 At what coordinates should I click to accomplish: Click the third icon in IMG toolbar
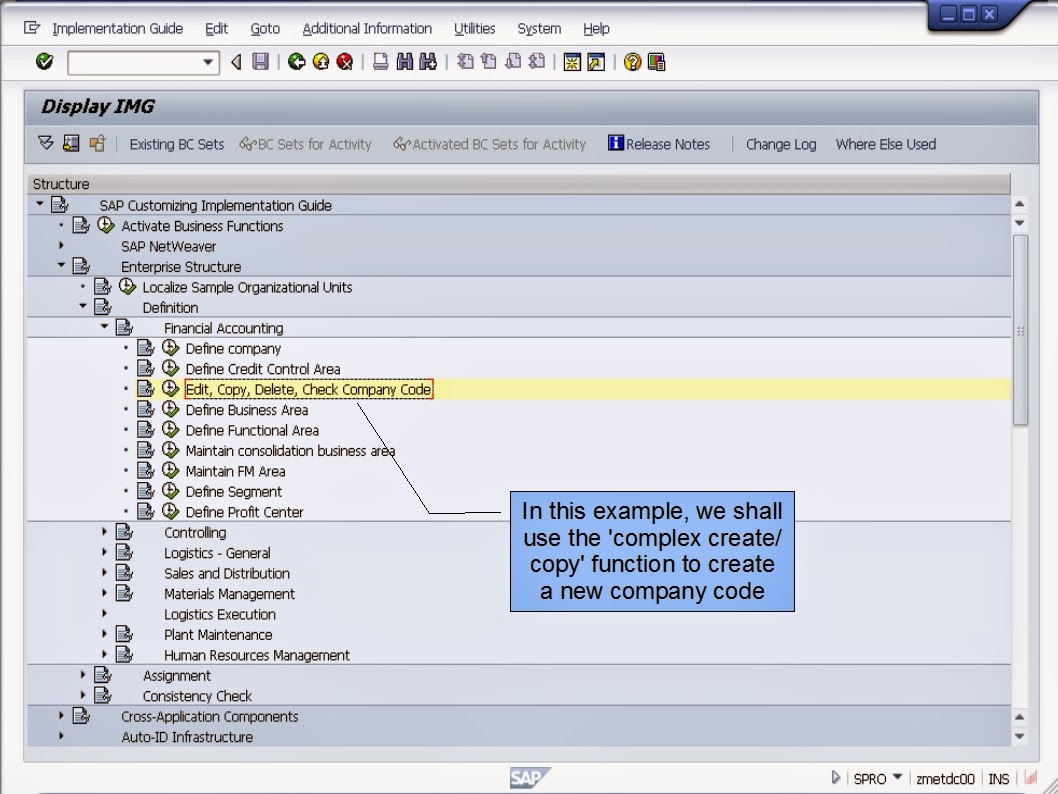[97, 143]
